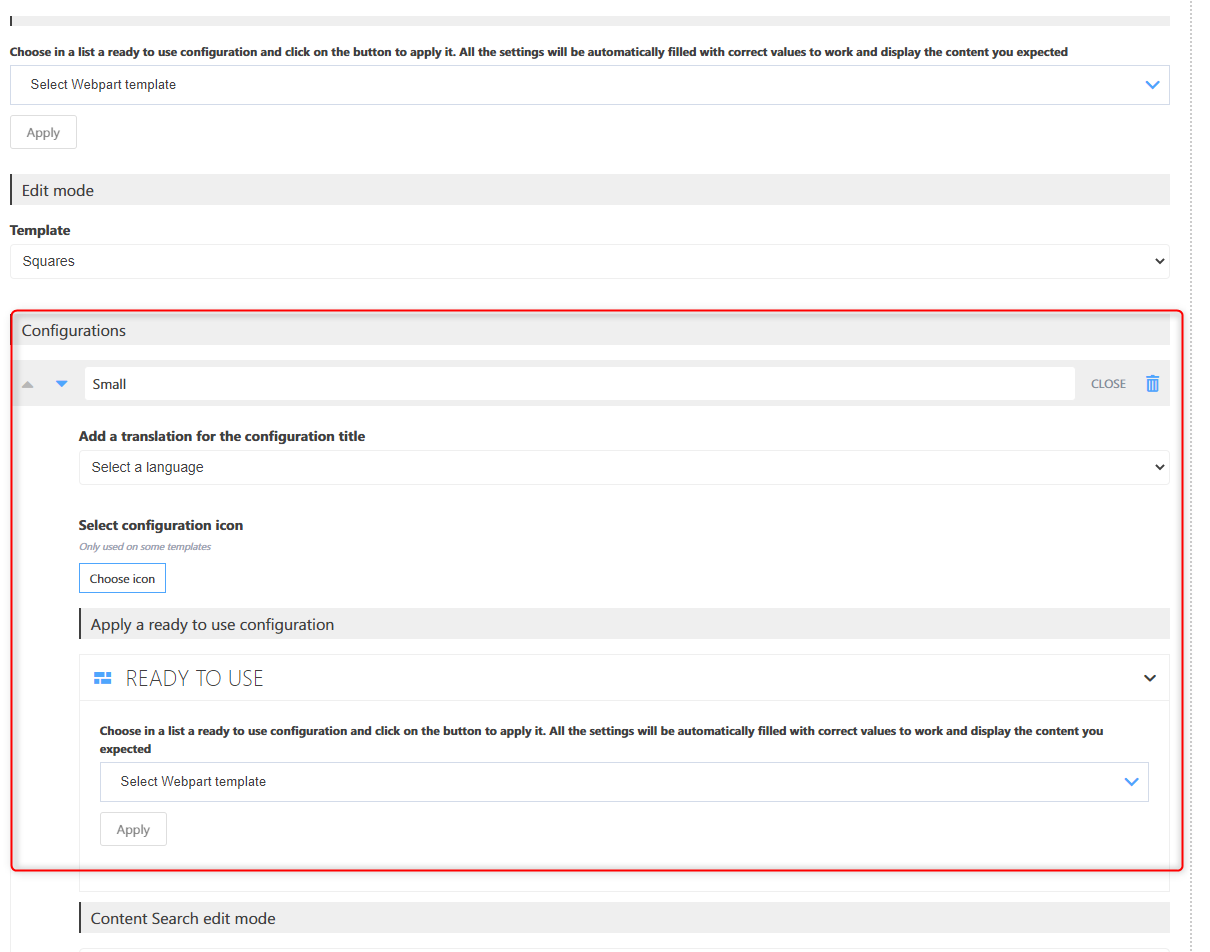Open Select Webpart template dropdown above Edit mode

point(590,85)
